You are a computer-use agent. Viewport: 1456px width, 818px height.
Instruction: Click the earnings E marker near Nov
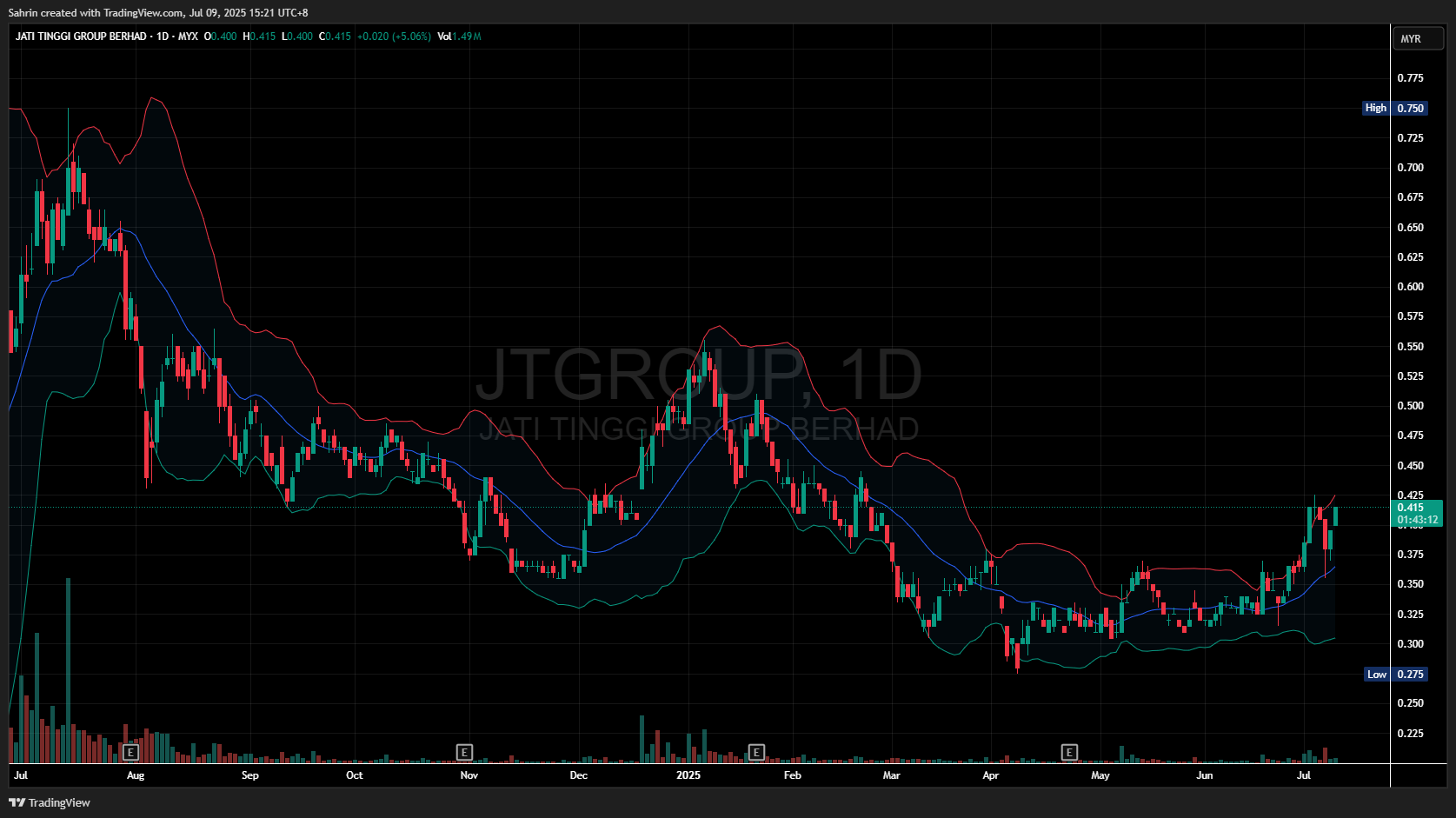pos(464,752)
